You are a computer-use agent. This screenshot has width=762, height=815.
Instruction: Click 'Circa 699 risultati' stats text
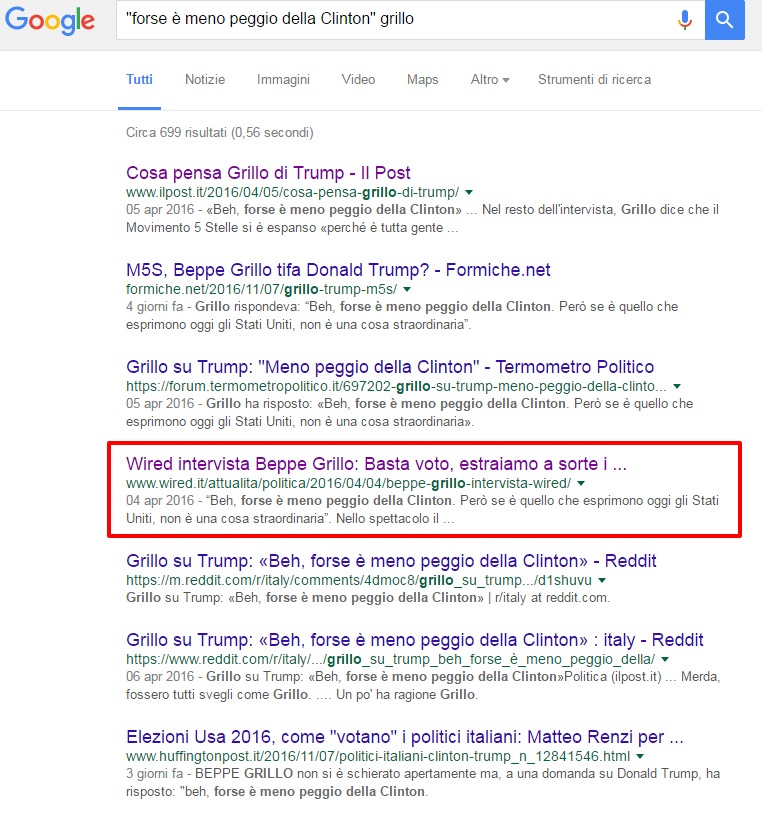click(219, 133)
